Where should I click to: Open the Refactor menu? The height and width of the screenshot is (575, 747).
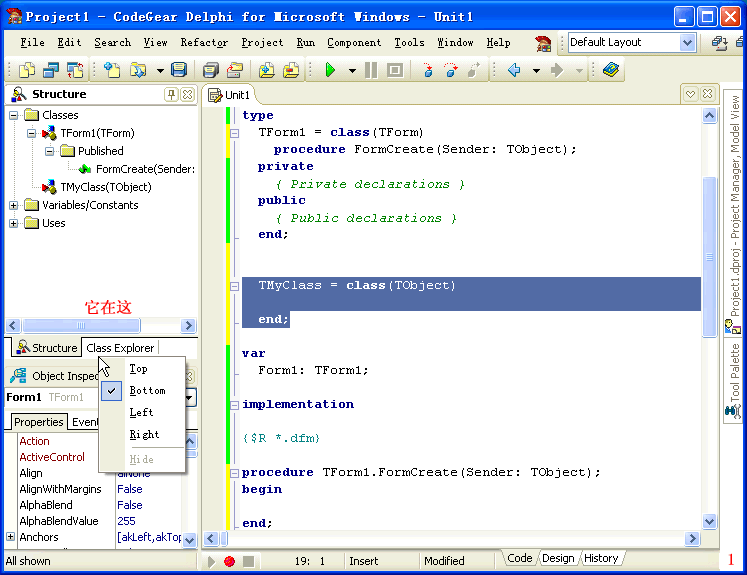(204, 42)
